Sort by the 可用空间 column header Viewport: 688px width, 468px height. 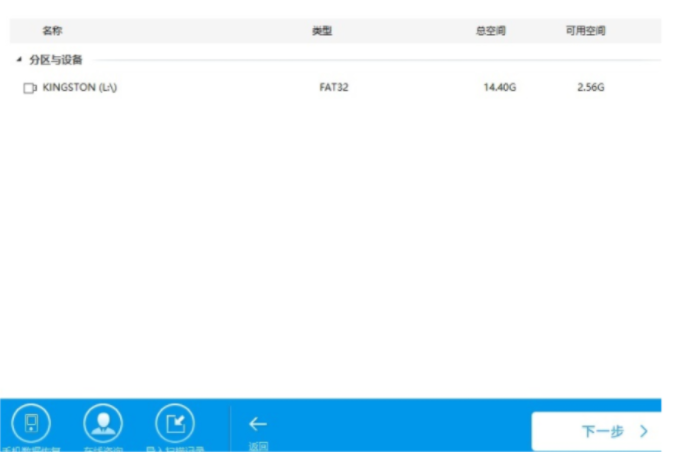(x=585, y=31)
